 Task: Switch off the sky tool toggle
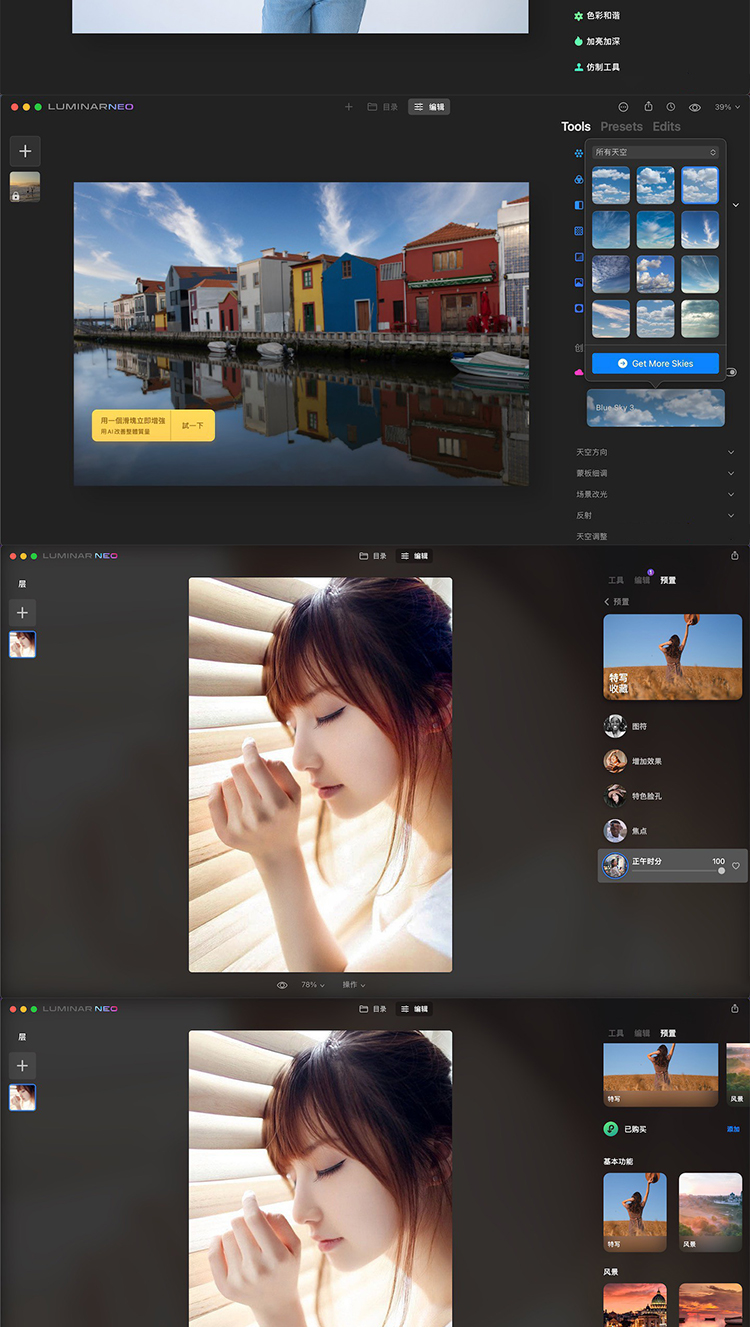732,372
